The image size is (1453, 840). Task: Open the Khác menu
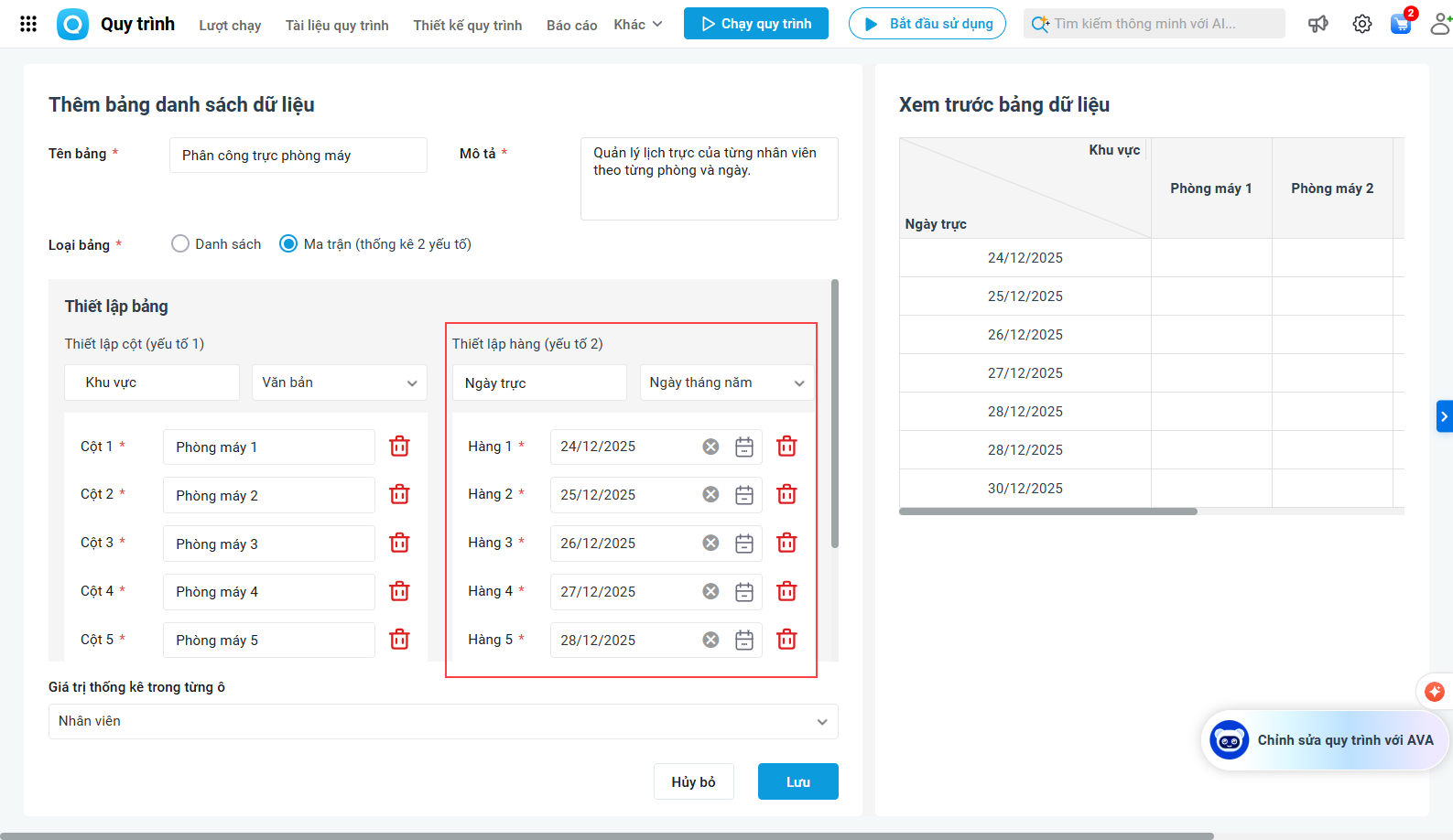click(x=638, y=25)
